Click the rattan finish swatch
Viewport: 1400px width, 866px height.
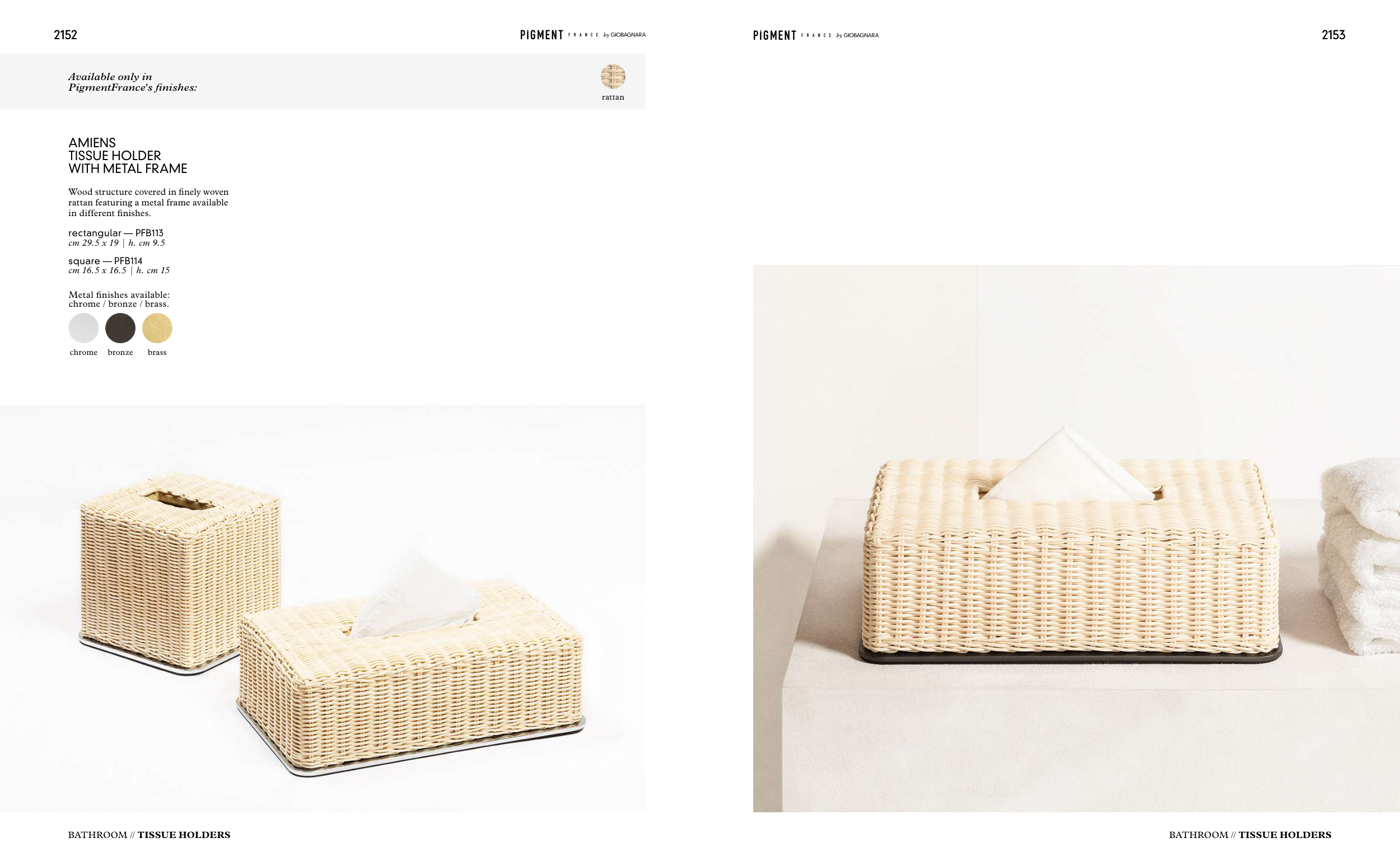[x=612, y=76]
